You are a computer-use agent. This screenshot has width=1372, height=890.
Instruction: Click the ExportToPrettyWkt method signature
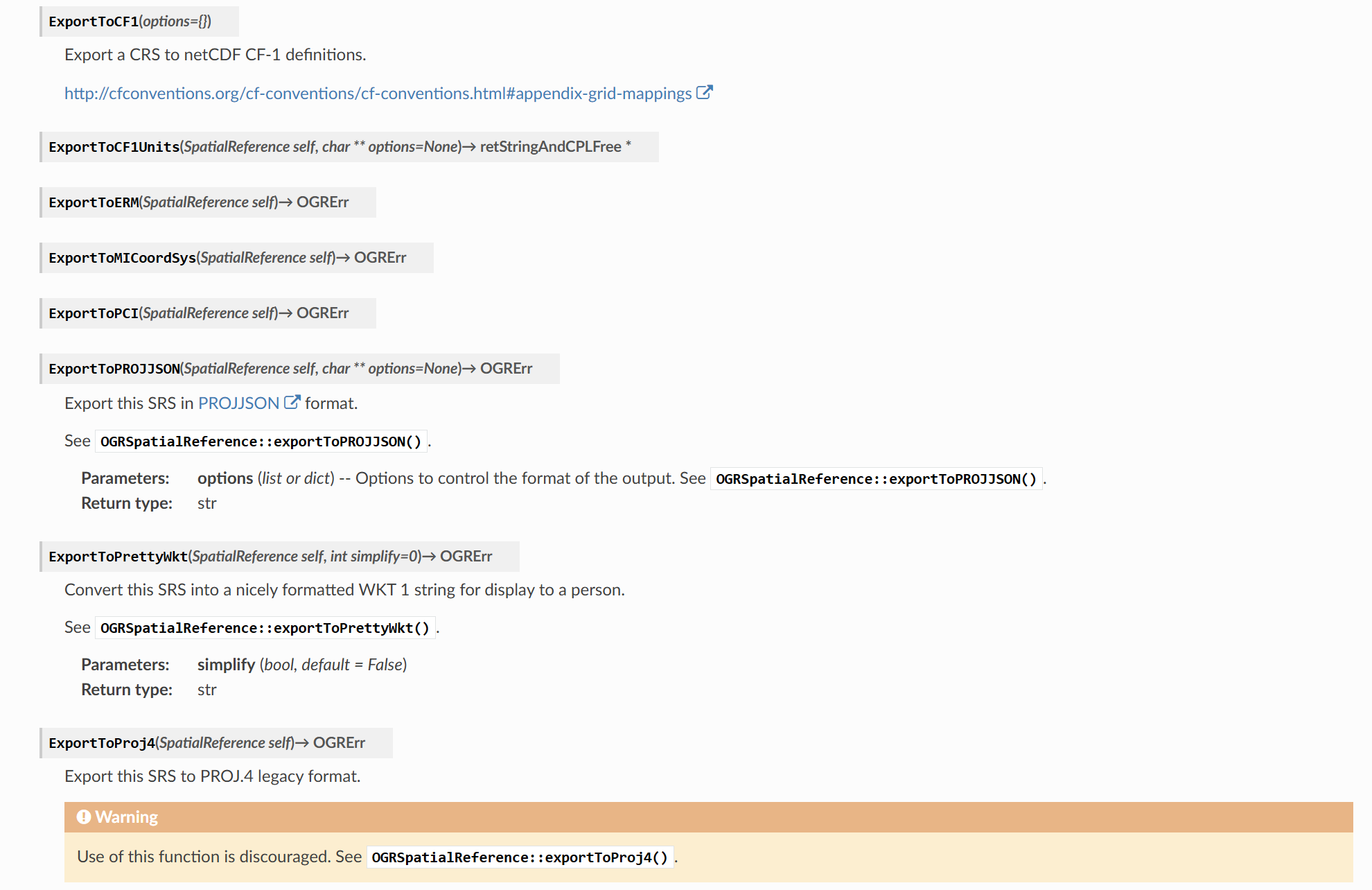click(x=279, y=557)
